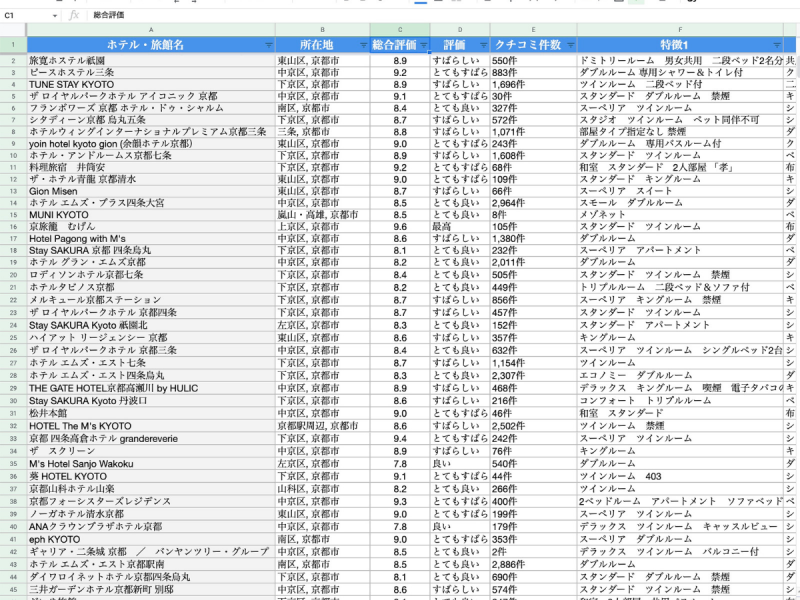The width and height of the screenshot is (800, 600).
Task: Open filter menu for 所在地 column
Action: pyautogui.click(x=363, y=45)
